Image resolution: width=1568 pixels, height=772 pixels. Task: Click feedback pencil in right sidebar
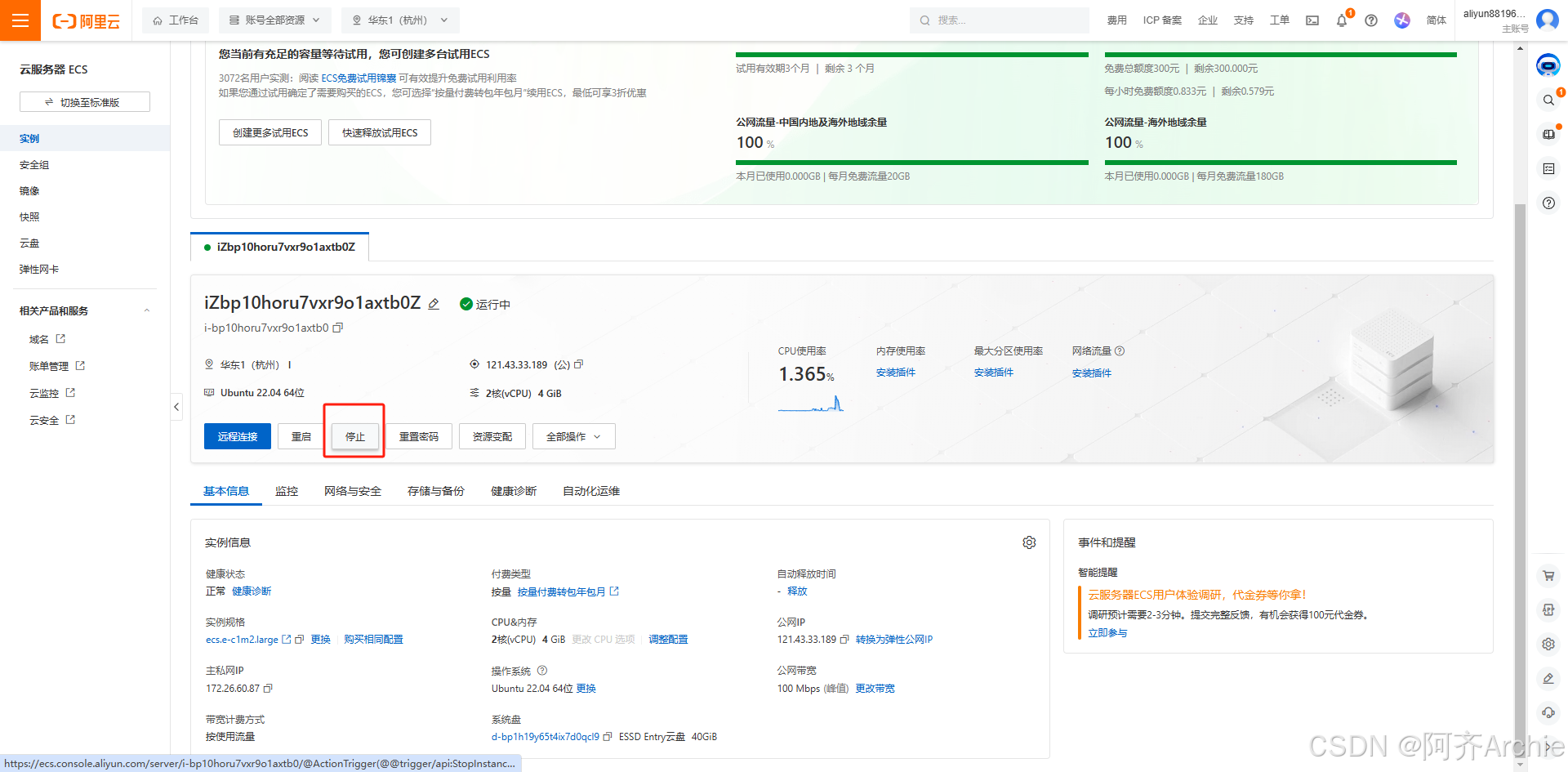[x=1548, y=679]
